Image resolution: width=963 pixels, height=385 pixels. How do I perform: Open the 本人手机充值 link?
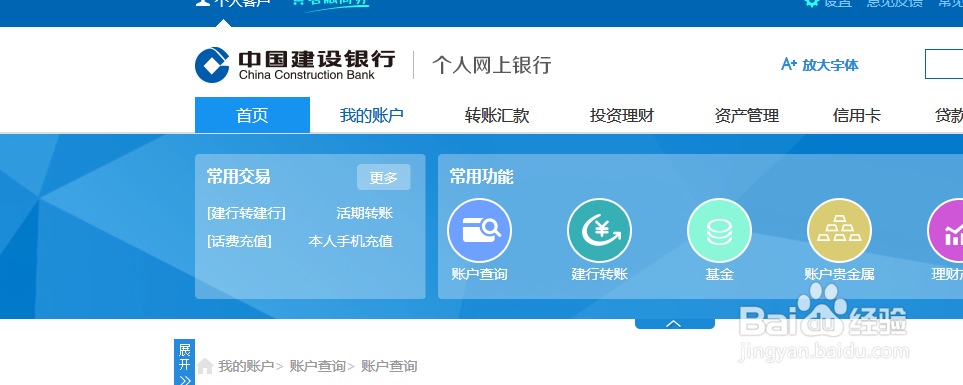(x=351, y=241)
